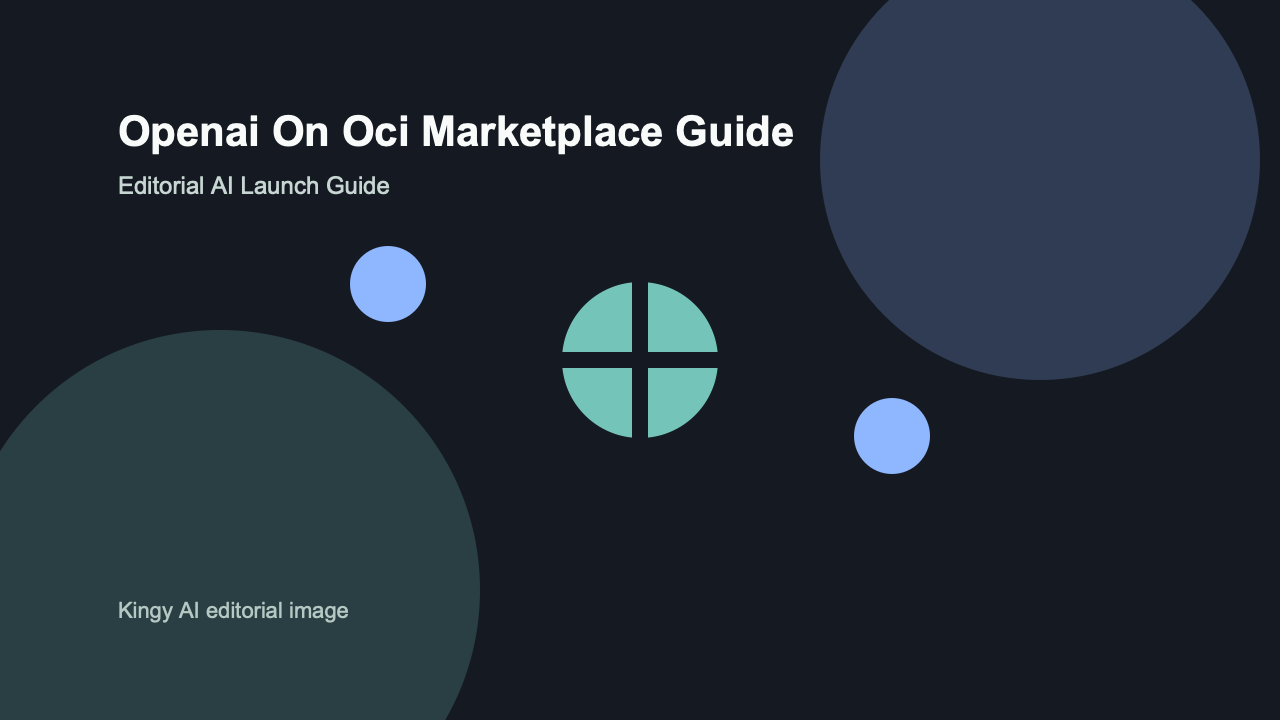Click the subtitle "Editorial AI Launch Guide"
Image resolution: width=1280 pixels, height=720 pixels.
[254, 186]
